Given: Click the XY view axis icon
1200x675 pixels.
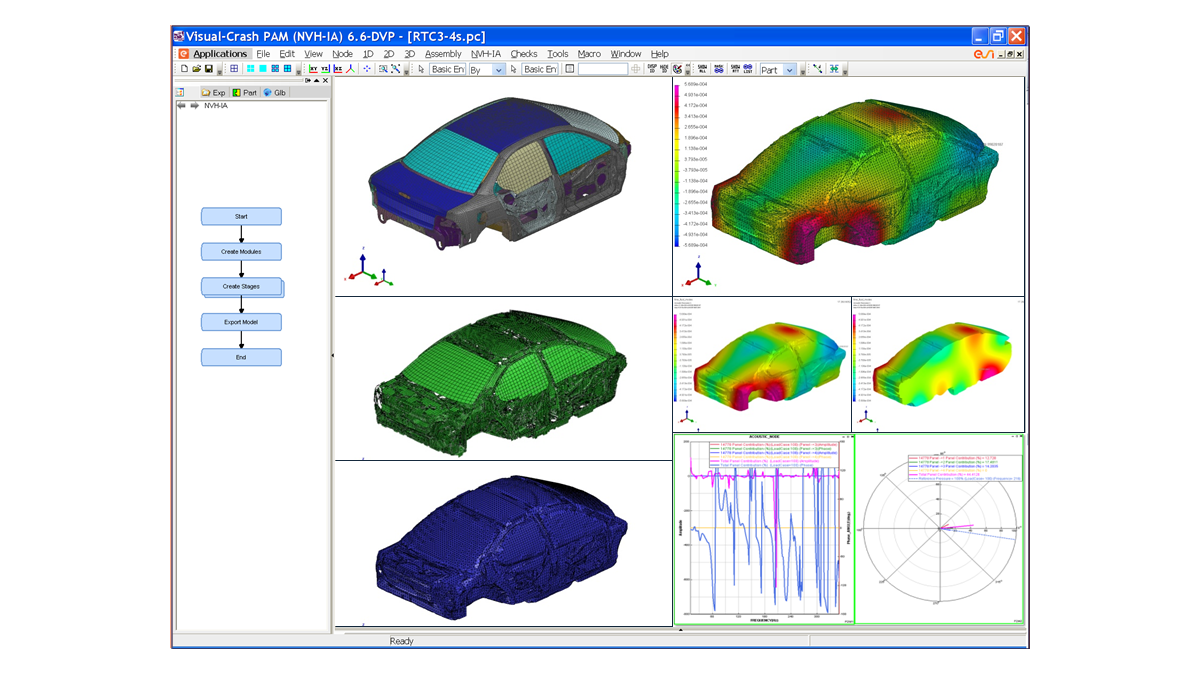Looking at the screenshot, I should pyautogui.click(x=313, y=69).
